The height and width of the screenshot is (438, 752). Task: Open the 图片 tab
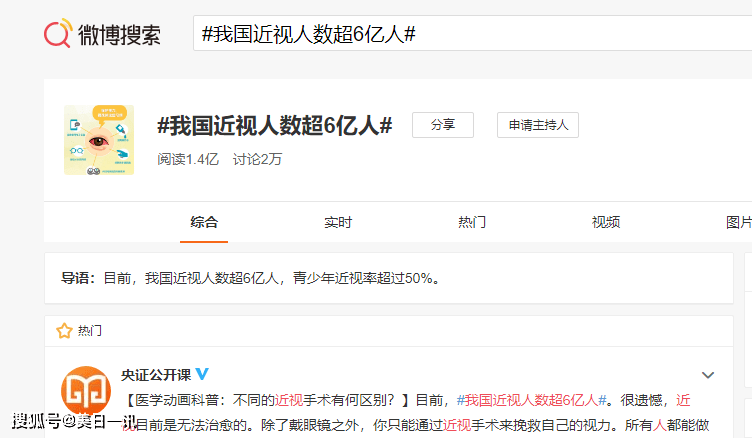pyautogui.click(x=739, y=223)
